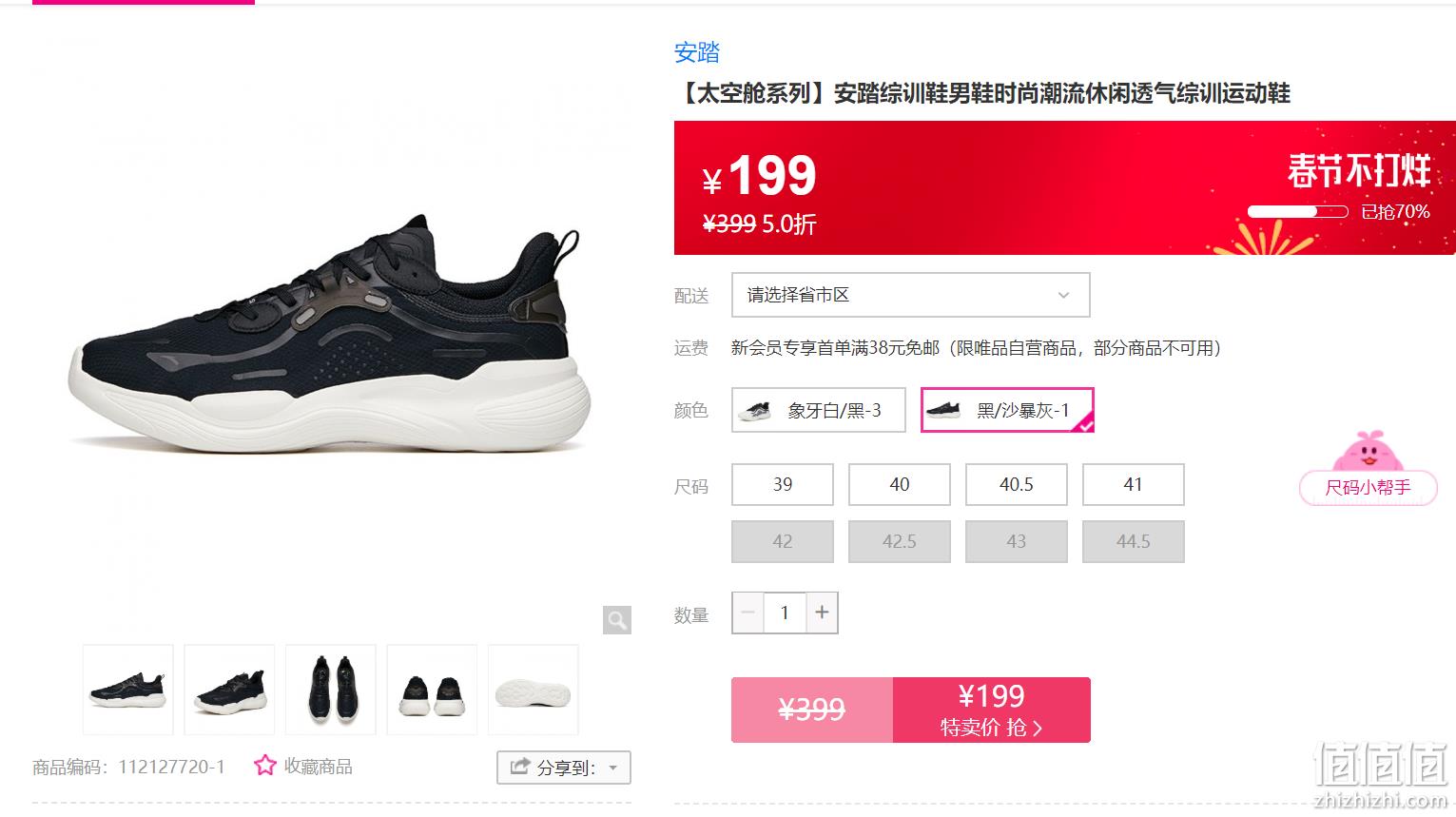View the shoe sole thumbnail
The image size is (1456, 817).
534,690
